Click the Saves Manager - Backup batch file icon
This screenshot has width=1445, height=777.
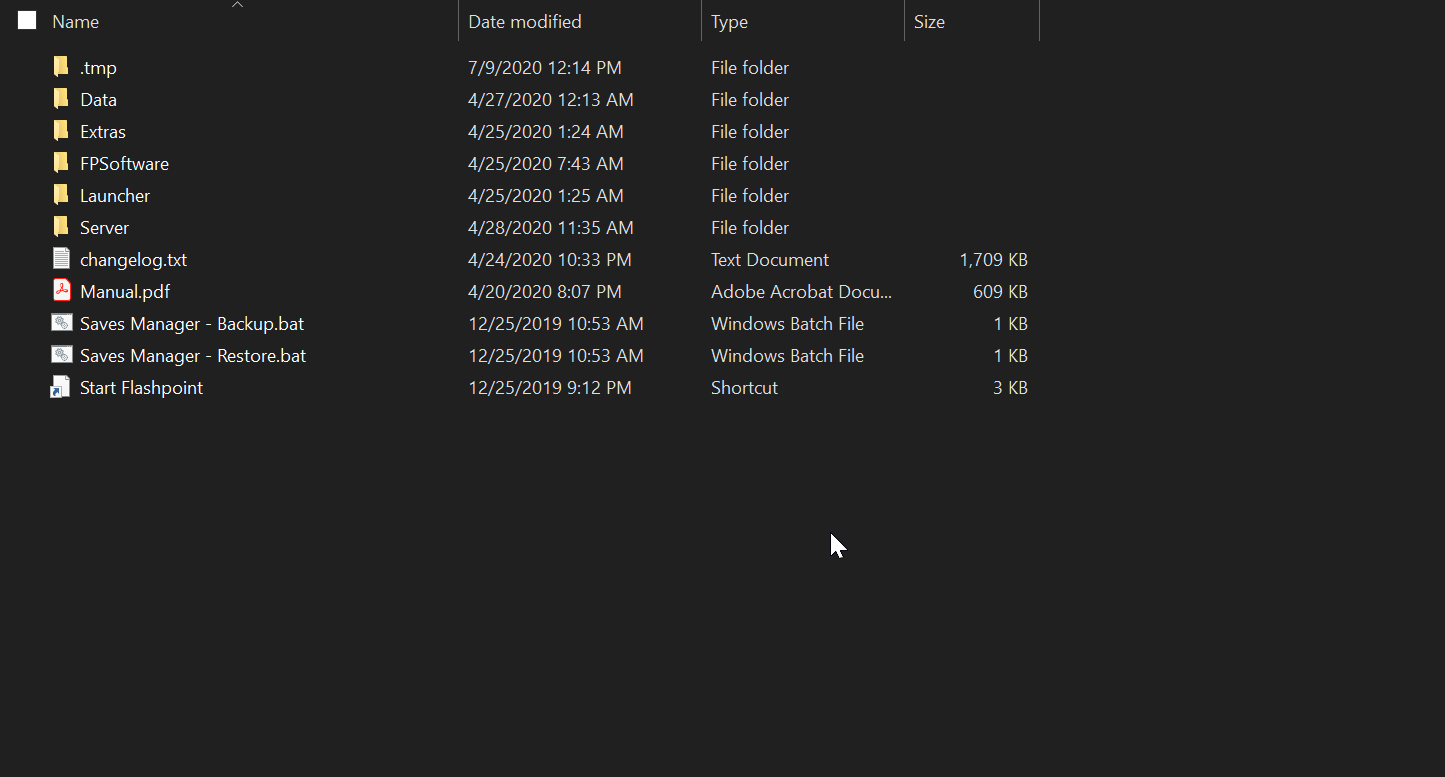[x=60, y=323]
